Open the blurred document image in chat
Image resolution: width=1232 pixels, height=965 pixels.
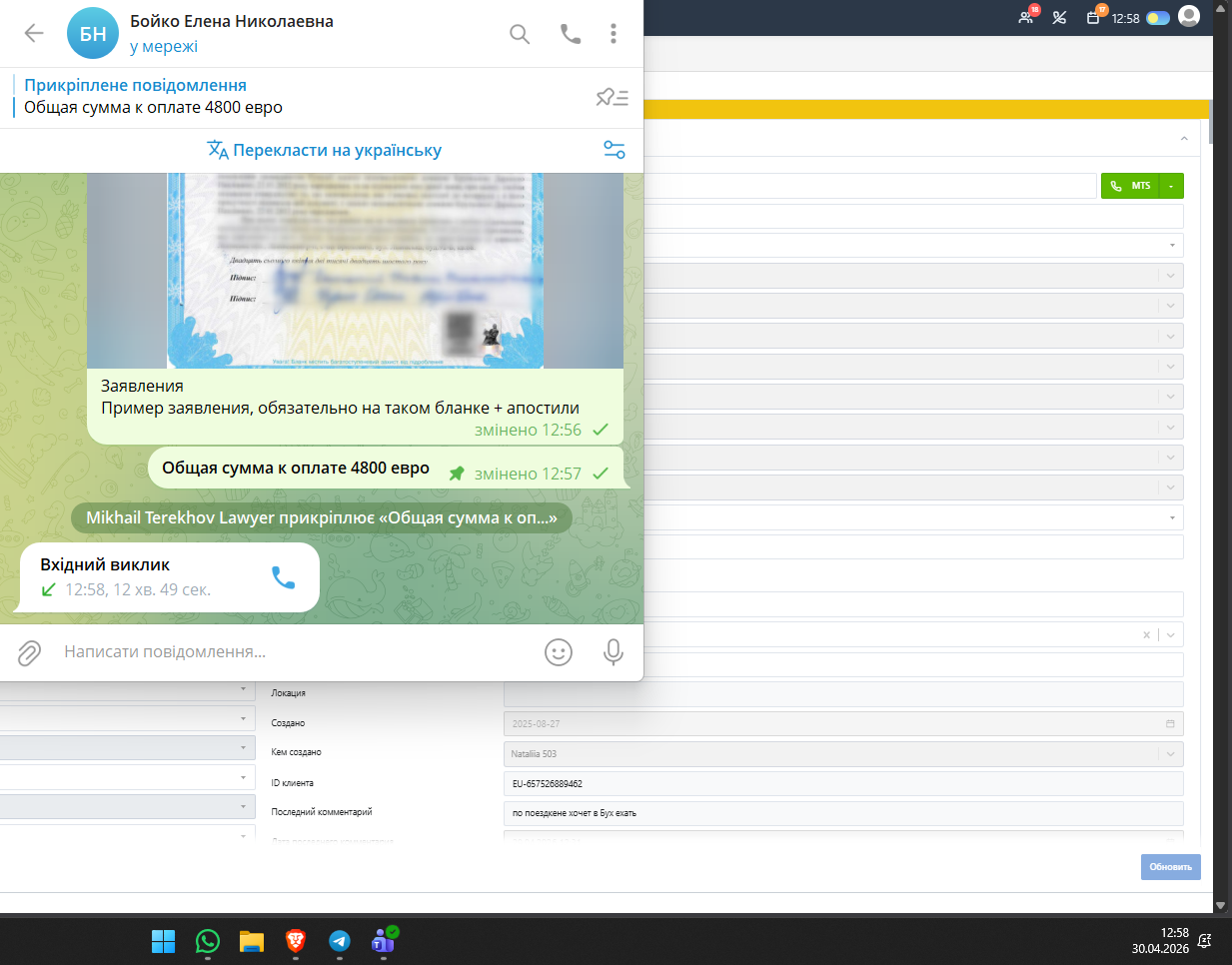click(355, 271)
